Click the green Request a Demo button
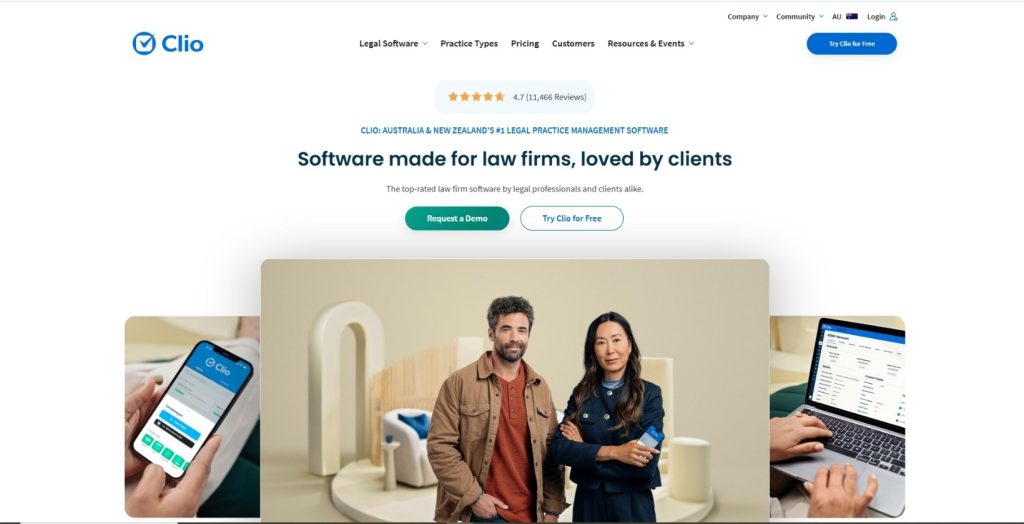Screen dimensions: 1024x524 457,218
